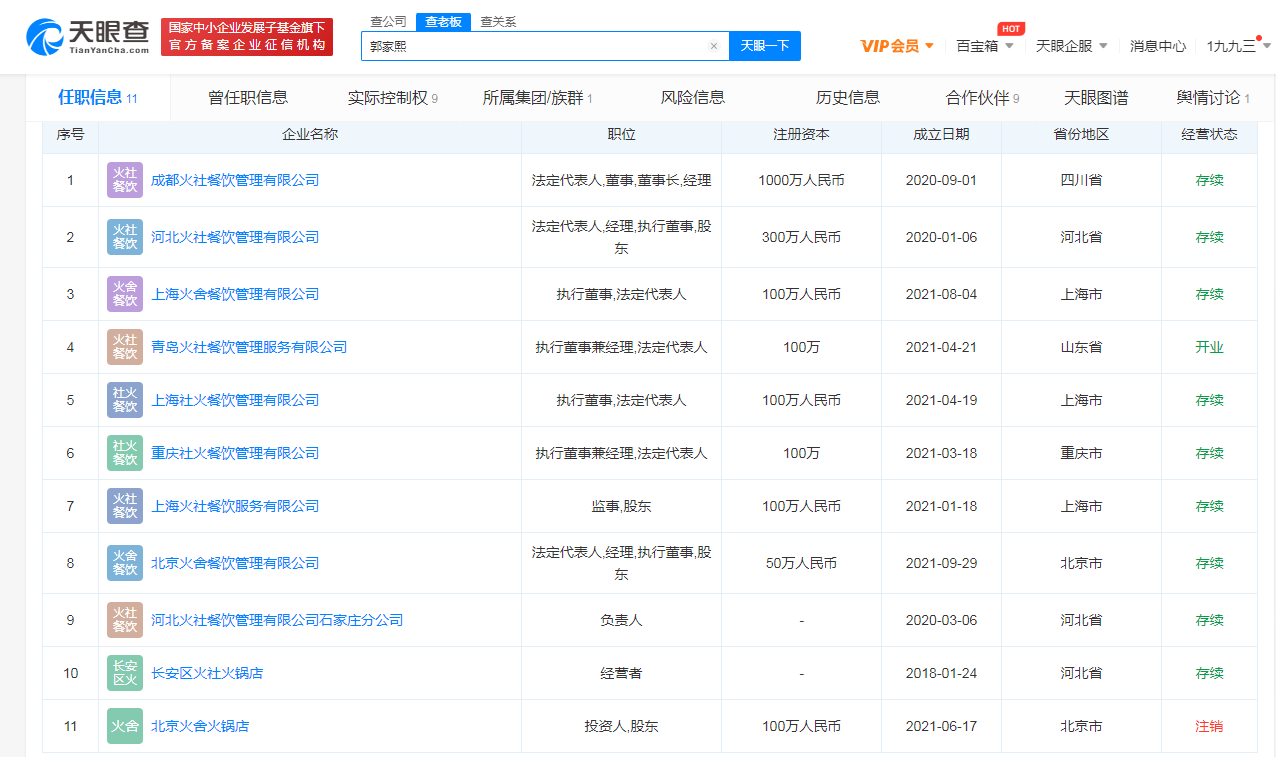Click the 四川省 region cell
The image size is (1276, 757).
pos(1081,180)
